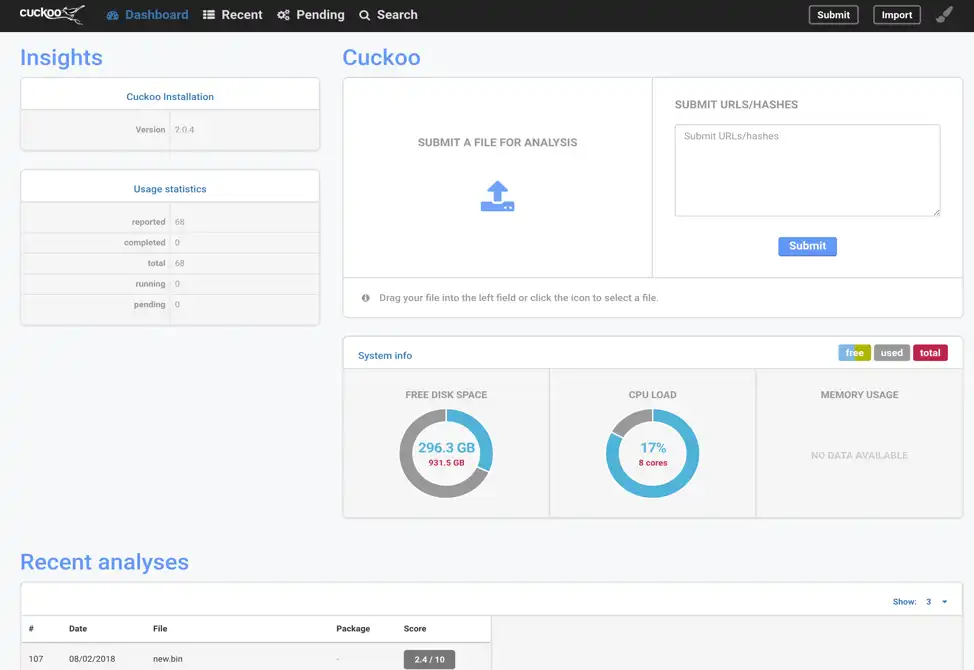Click the Cuckoo Installation panel title

[170, 97]
